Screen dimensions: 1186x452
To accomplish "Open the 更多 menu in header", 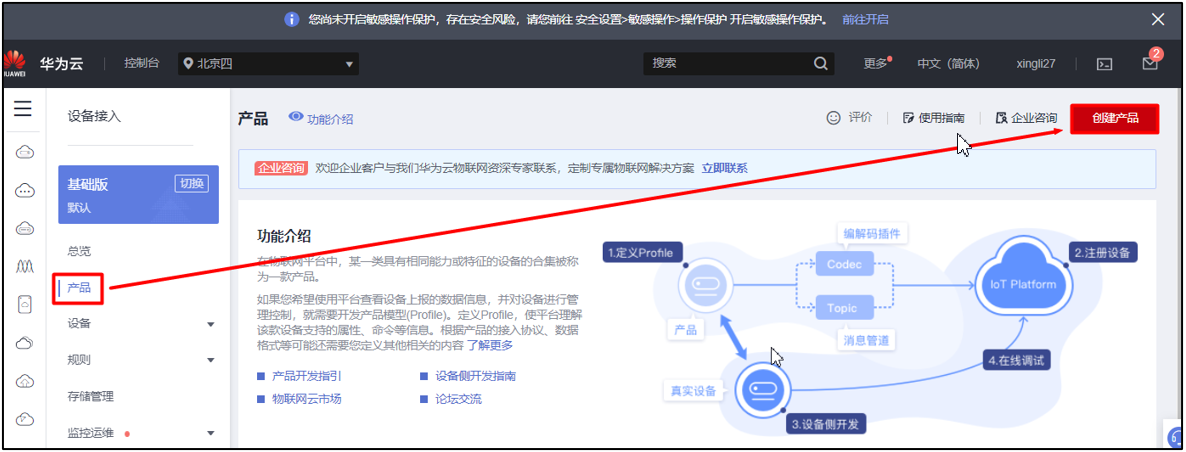I will pos(876,64).
